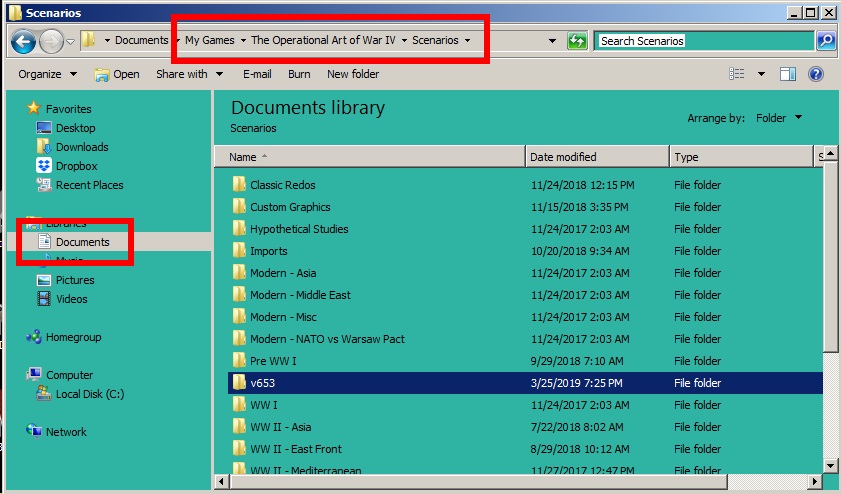Open the v653 folder icon

pyautogui.click(x=239, y=382)
